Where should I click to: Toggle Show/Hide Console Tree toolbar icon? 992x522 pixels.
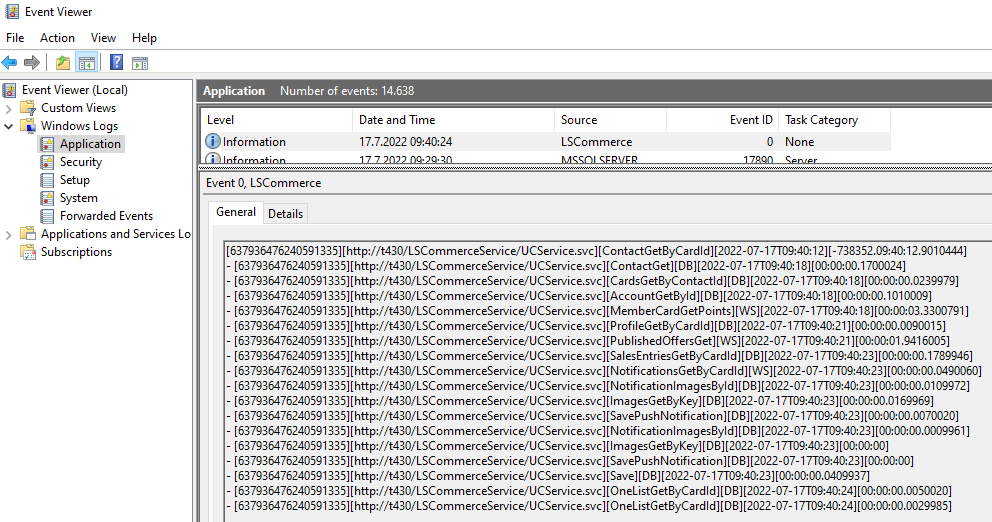[87, 63]
